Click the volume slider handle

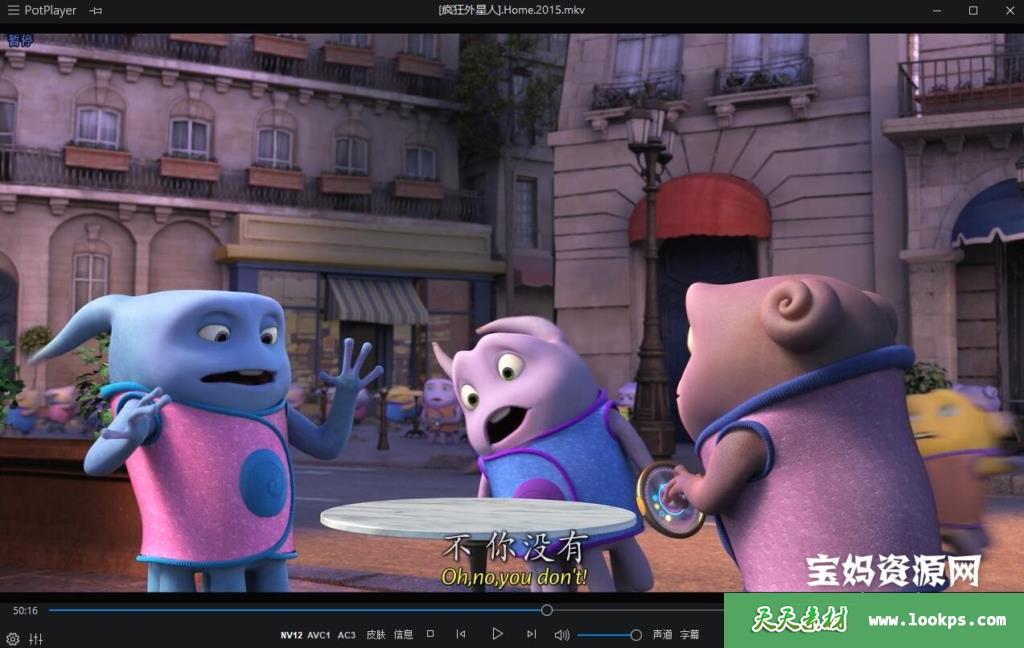(x=635, y=634)
